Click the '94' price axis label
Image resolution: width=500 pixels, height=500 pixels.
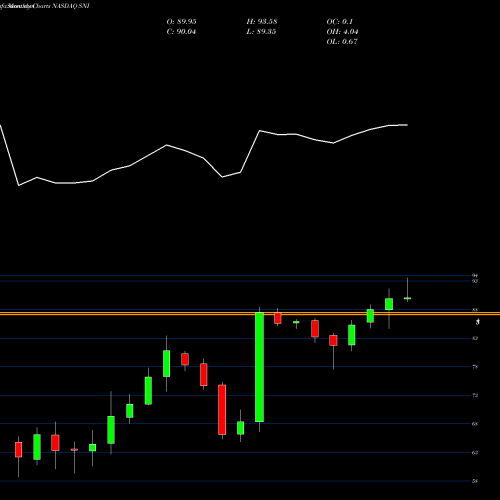[x=475, y=276]
